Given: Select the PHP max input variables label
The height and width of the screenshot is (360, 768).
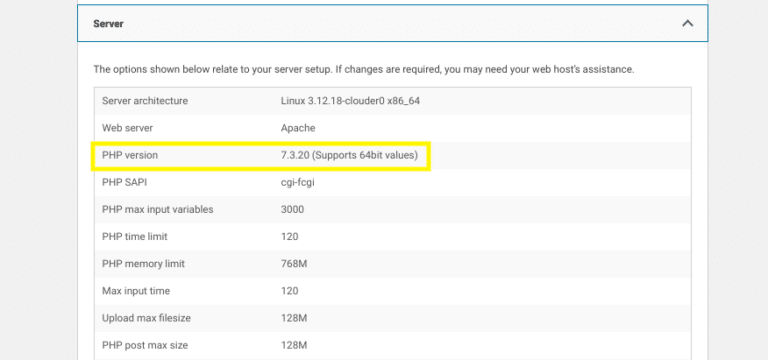Looking at the screenshot, I should (x=158, y=210).
